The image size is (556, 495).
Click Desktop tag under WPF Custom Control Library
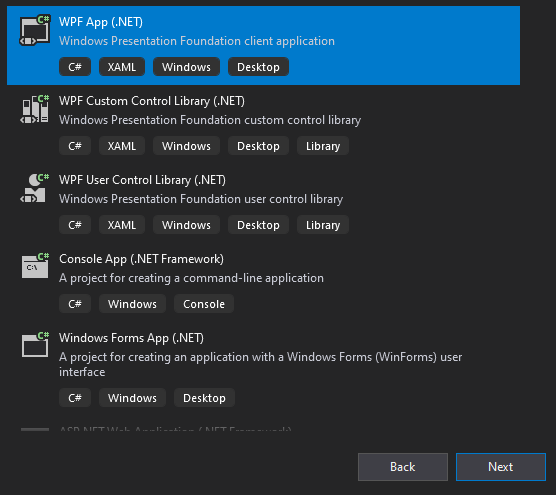[258, 146]
